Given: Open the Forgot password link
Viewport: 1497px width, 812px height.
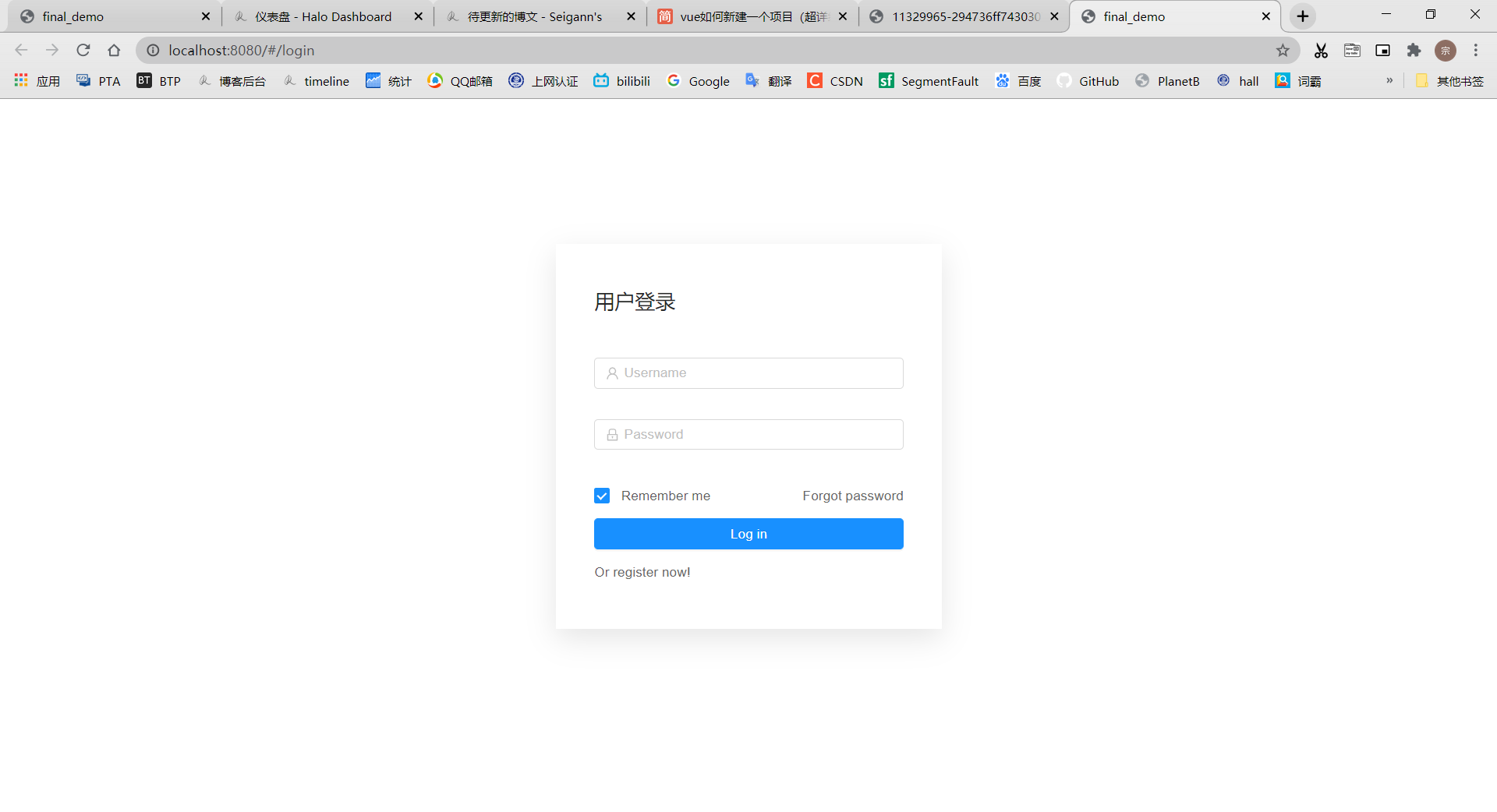Looking at the screenshot, I should (853, 496).
